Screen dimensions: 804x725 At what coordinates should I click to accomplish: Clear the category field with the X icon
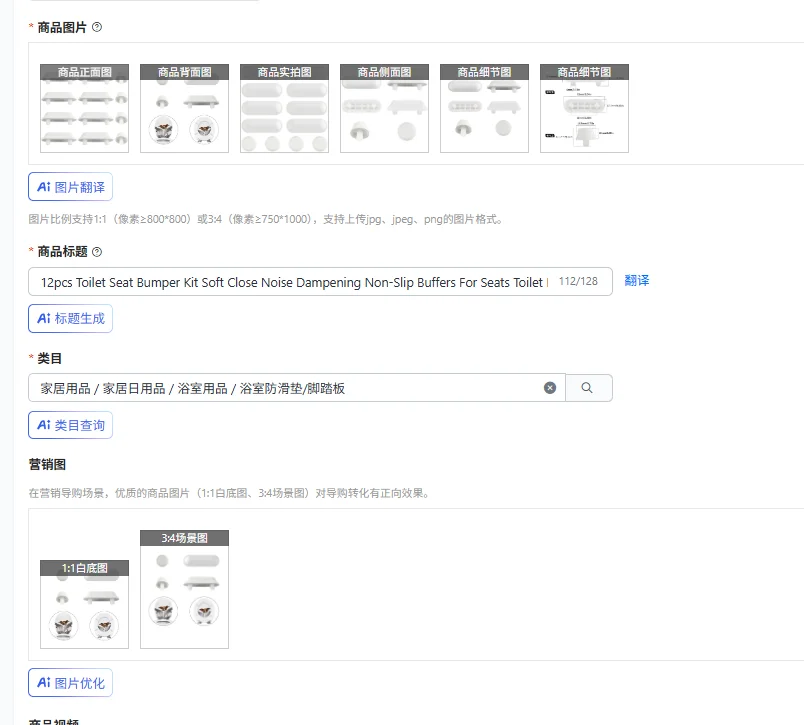tap(550, 388)
